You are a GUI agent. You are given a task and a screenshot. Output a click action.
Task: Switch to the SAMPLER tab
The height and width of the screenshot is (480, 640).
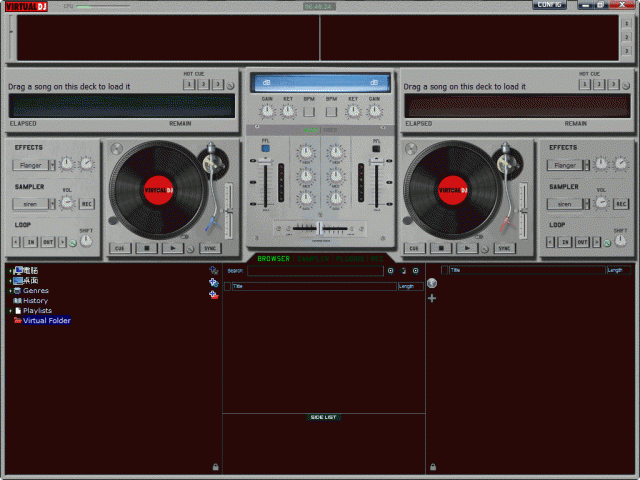click(x=313, y=259)
